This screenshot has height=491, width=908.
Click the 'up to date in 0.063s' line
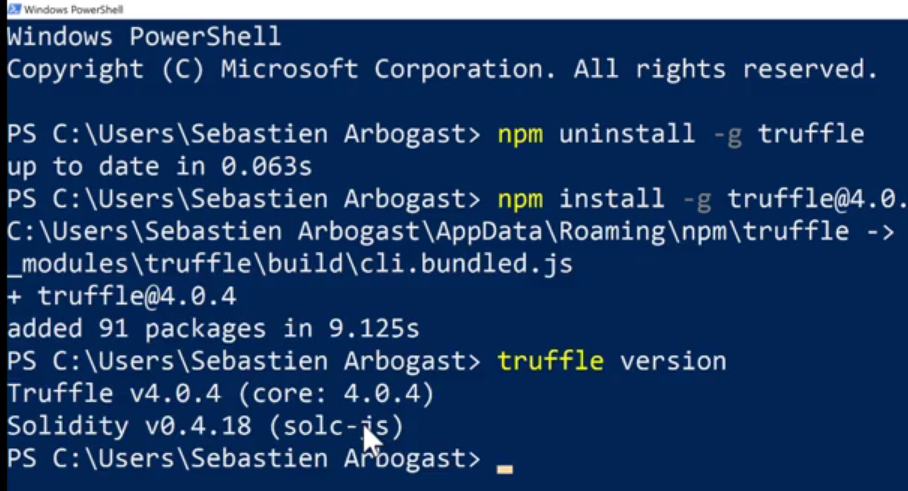(159, 166)
